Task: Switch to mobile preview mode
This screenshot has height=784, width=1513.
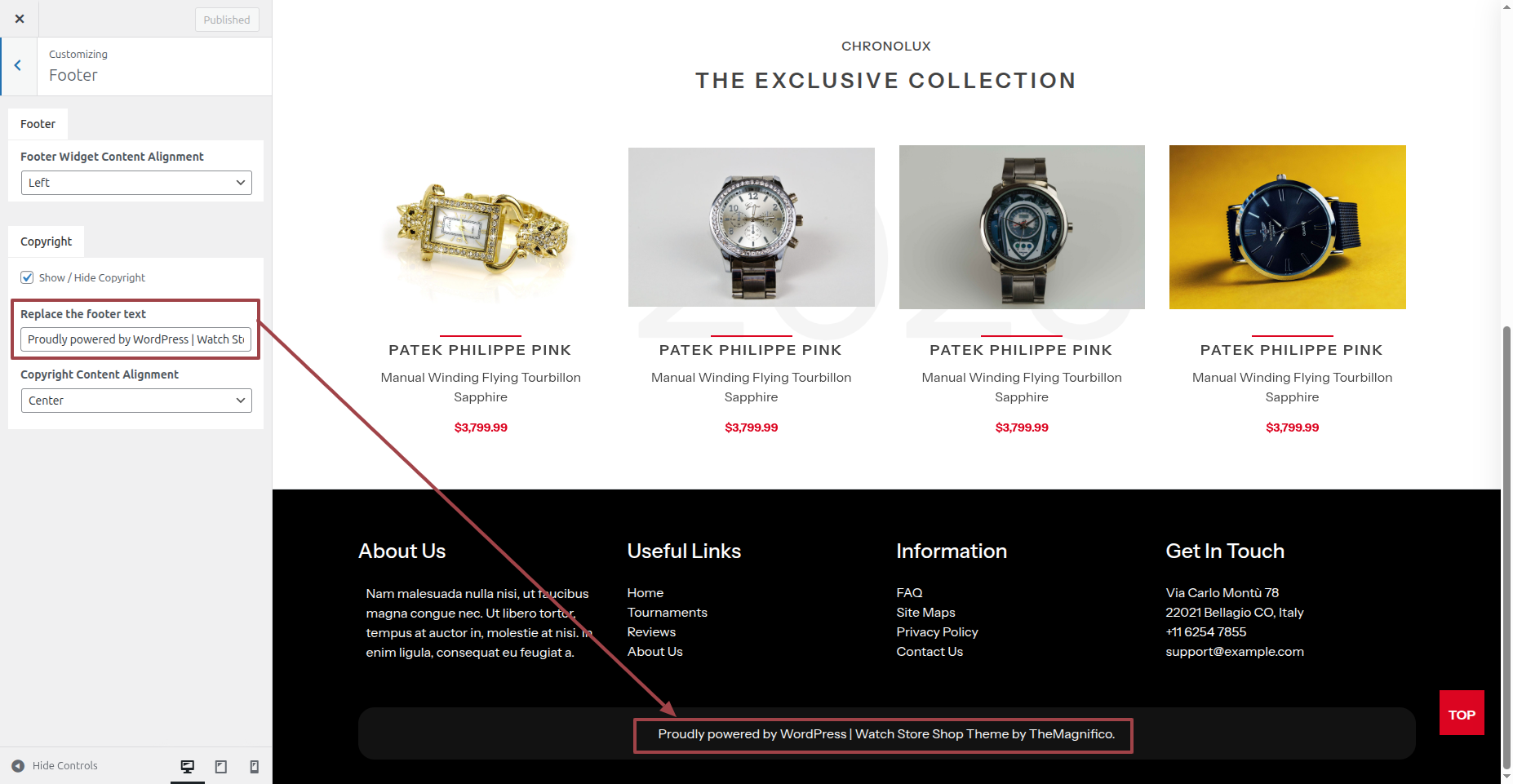Action: [x=254, y=766]
